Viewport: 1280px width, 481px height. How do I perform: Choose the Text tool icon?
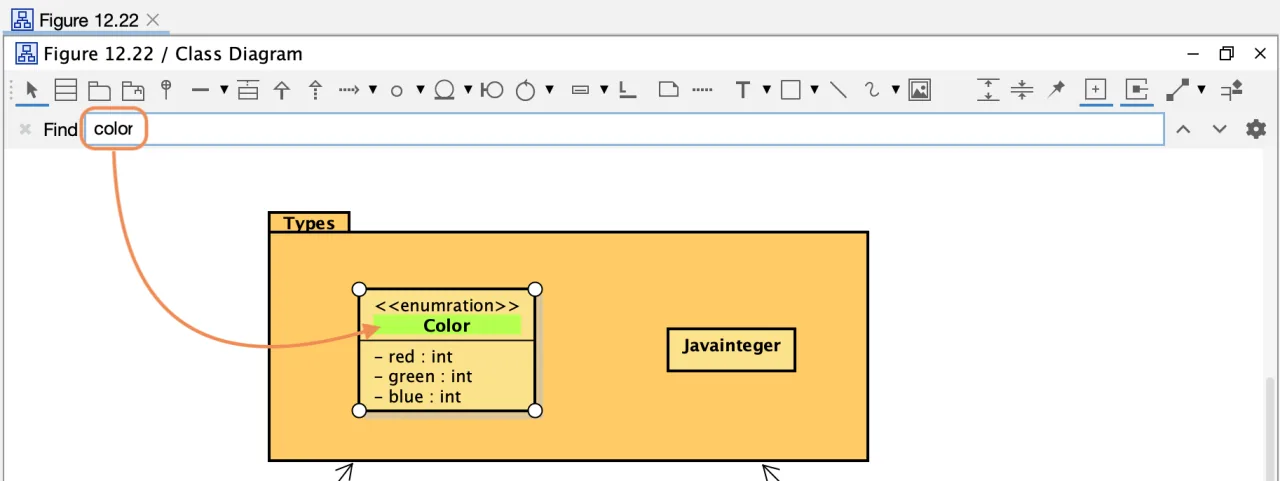[x=743, y=90]
